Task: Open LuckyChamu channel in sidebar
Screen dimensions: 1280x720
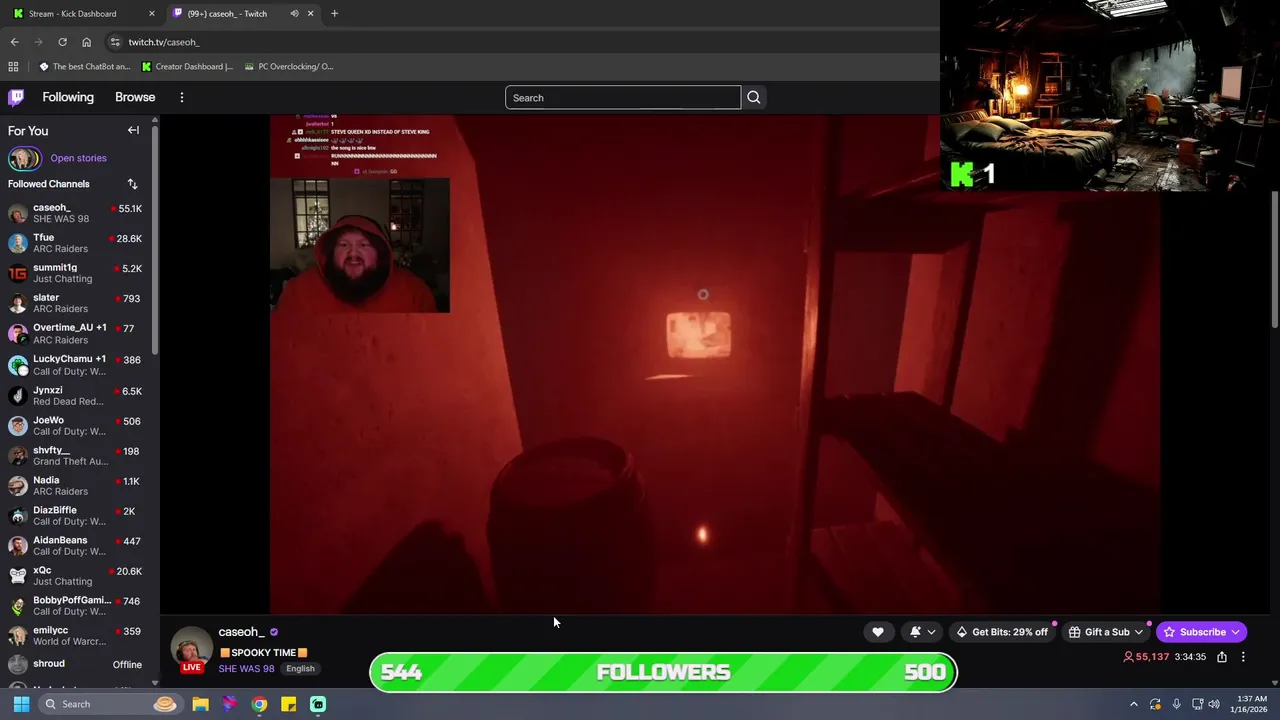Action: click(76, 365)
